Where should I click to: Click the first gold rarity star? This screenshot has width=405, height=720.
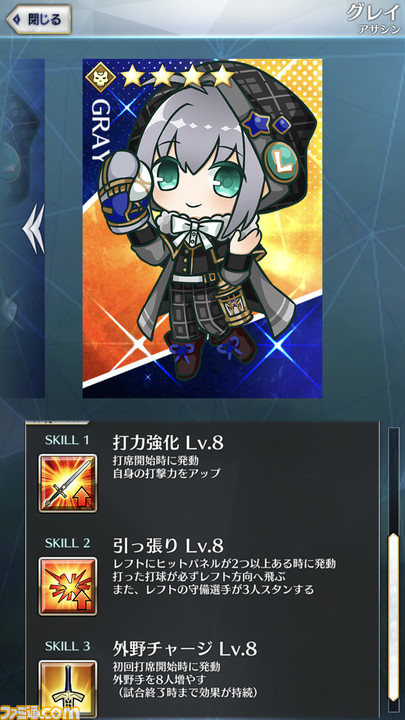point(133,75)
